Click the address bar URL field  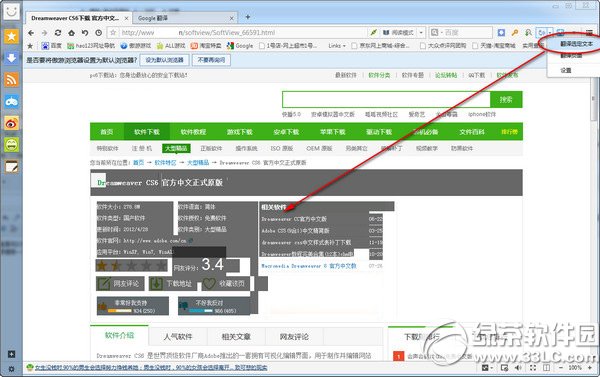(243, 33)
